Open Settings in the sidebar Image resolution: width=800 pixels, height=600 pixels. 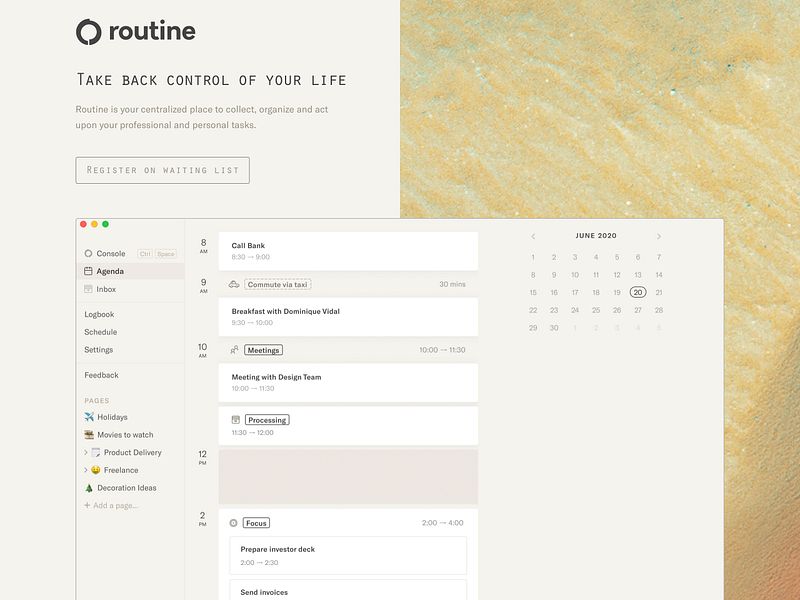[x=98, y=349]
